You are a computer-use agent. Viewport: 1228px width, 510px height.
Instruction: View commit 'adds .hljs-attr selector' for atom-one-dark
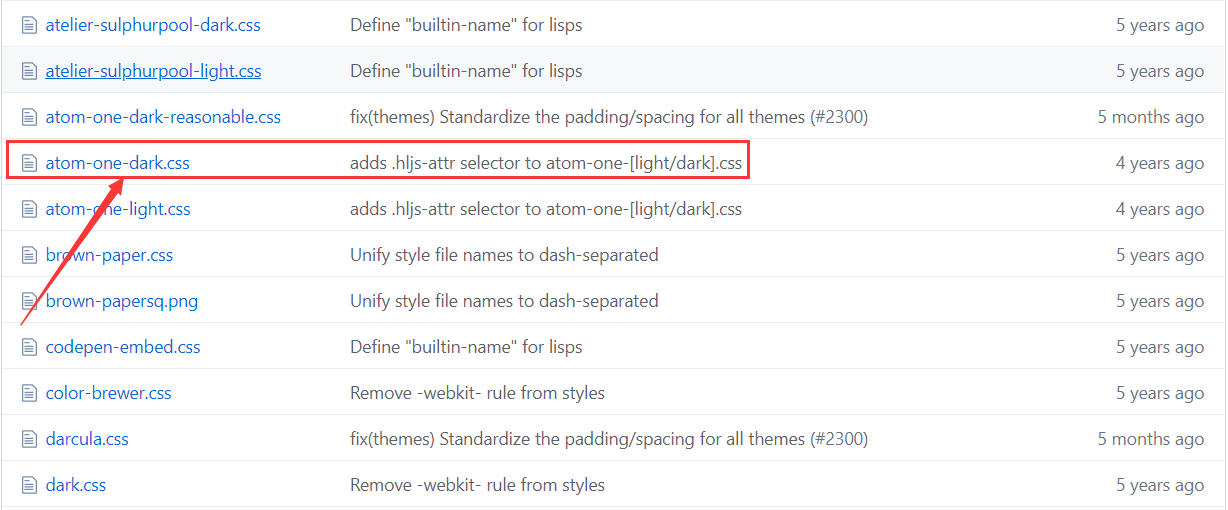point(546,163)
